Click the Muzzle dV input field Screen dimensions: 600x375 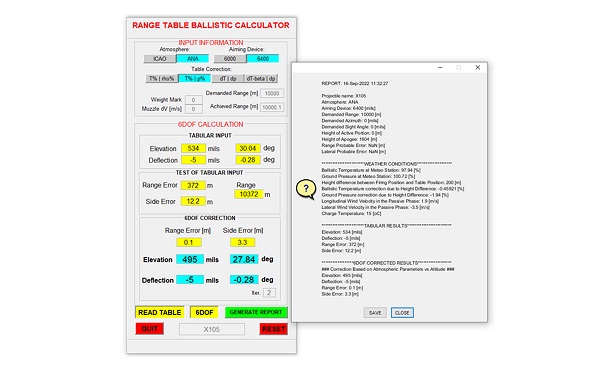point(194,109)
